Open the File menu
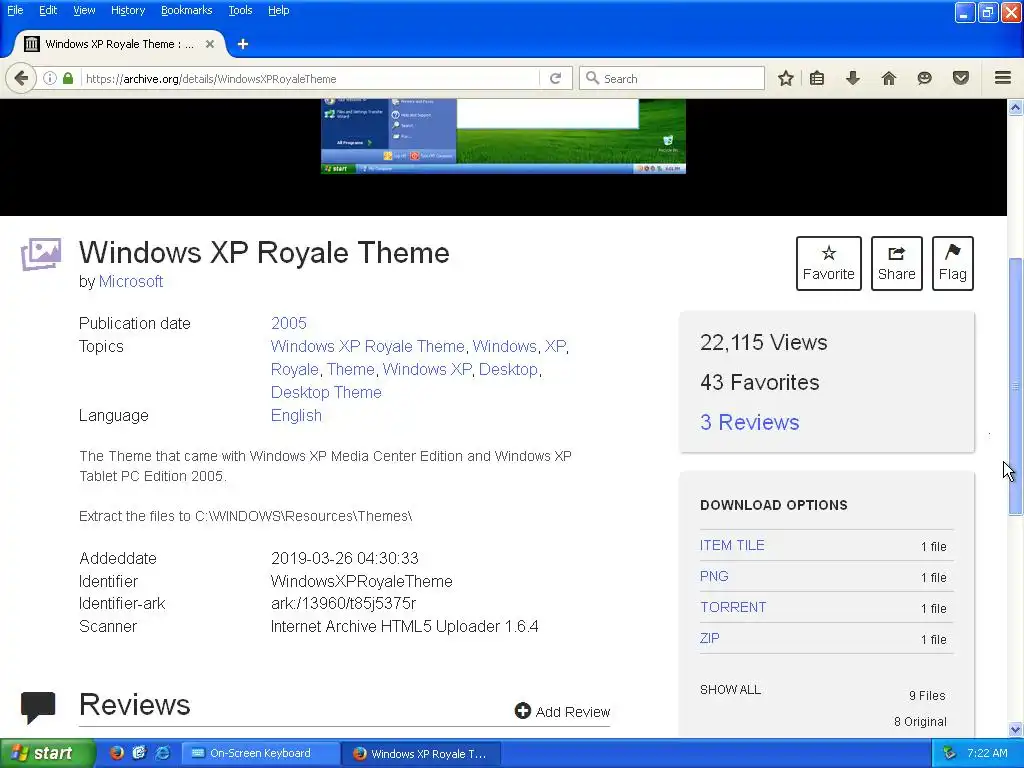Screen dimensions: 1024x768 click(x=15, y=10)
